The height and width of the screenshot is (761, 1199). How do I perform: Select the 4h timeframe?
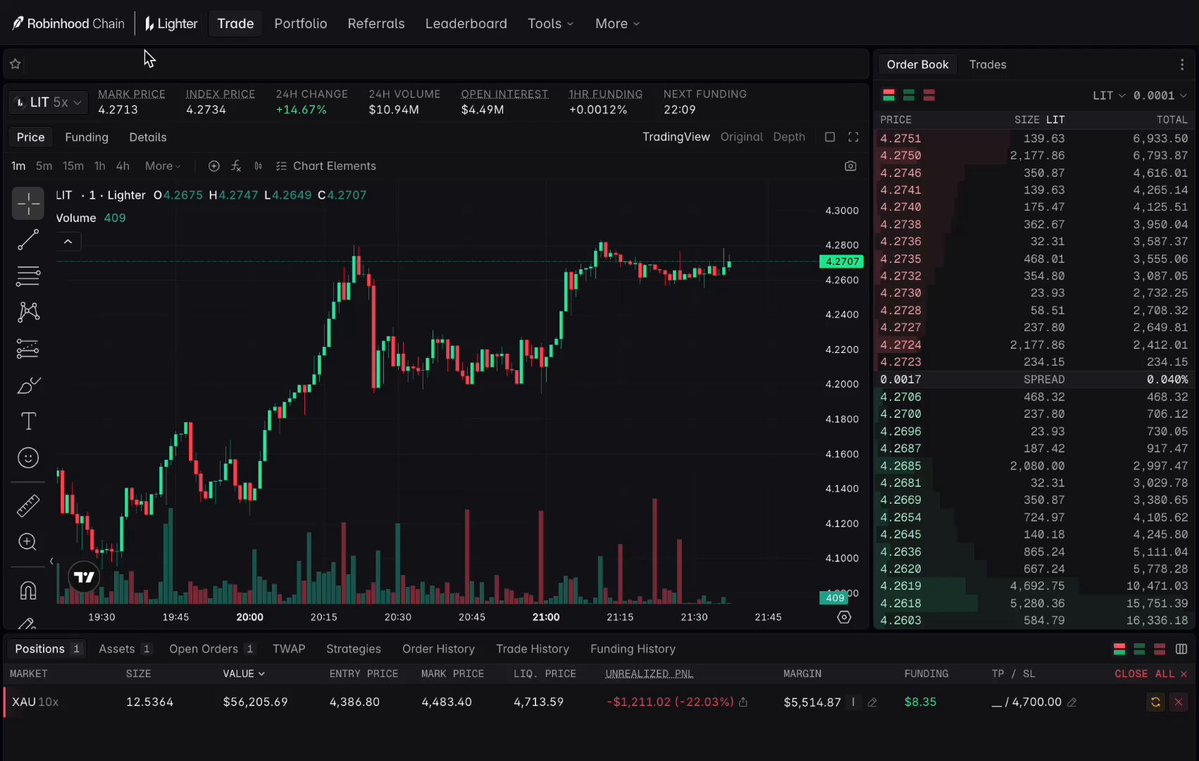[x=122, y=166]
